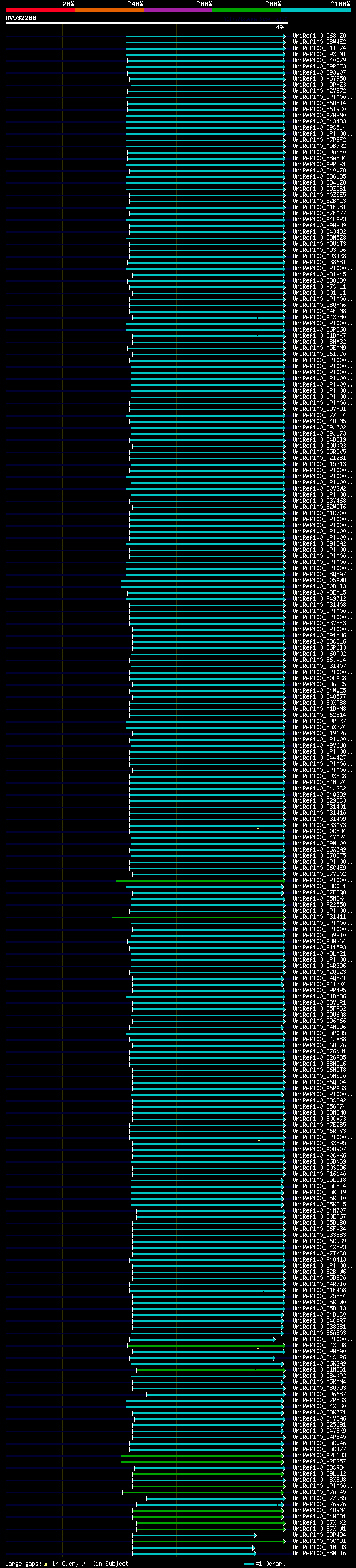Open hit UniRef100_P11574
This screenshot has height=1568, width=356.
click(x=319, y=48)
